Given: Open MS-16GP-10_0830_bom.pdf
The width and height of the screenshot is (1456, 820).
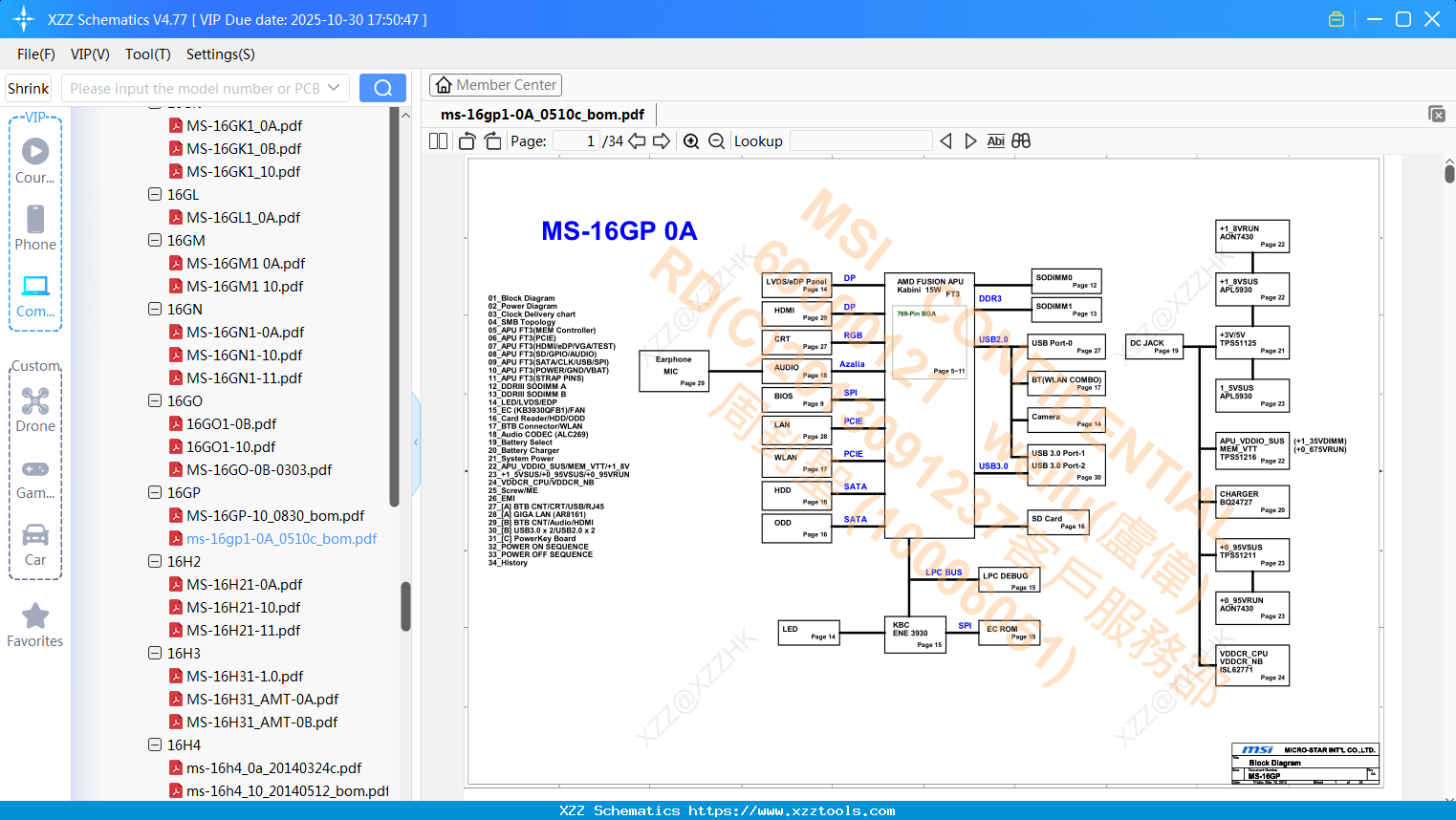Looking at the screenshot, I should pos(275,515).
